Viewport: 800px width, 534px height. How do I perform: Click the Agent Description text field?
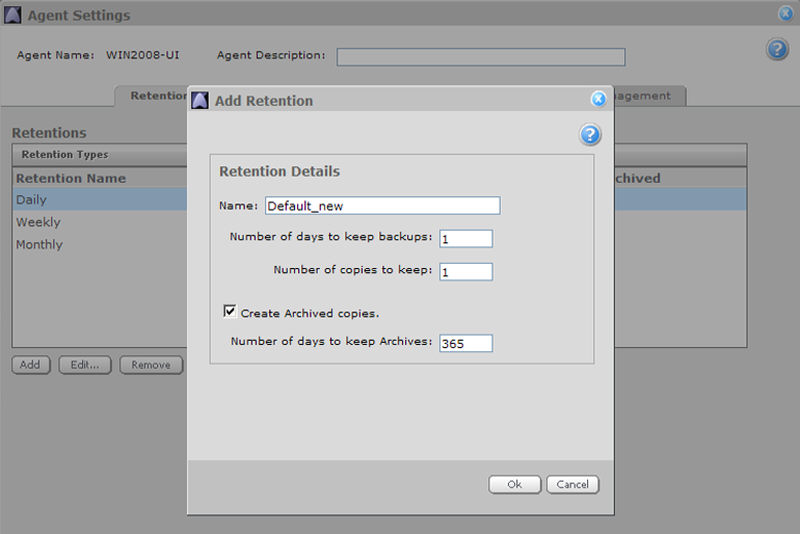coord(480,57)
